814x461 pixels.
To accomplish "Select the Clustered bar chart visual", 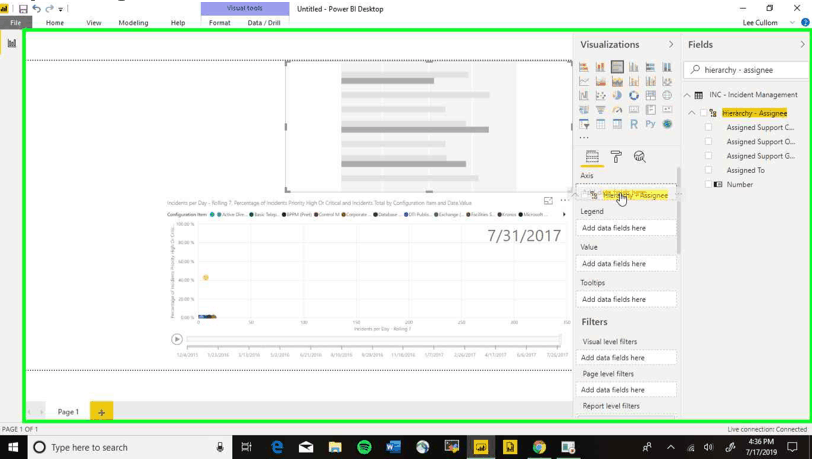I will pyautogui.click(x=617, y=66).
